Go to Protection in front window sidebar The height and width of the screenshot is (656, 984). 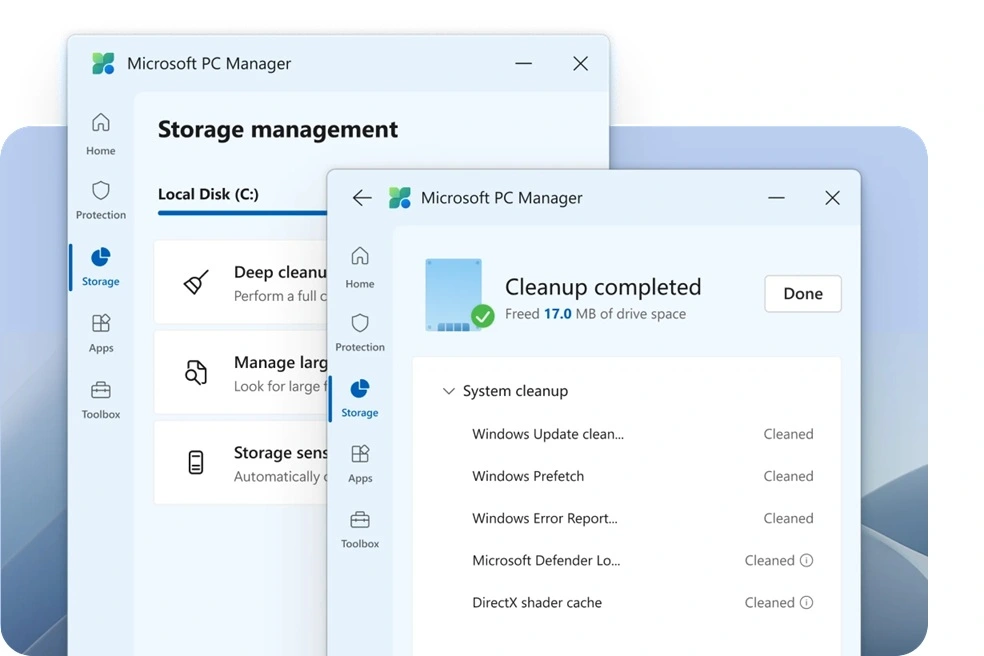click(x=360, y=333)
